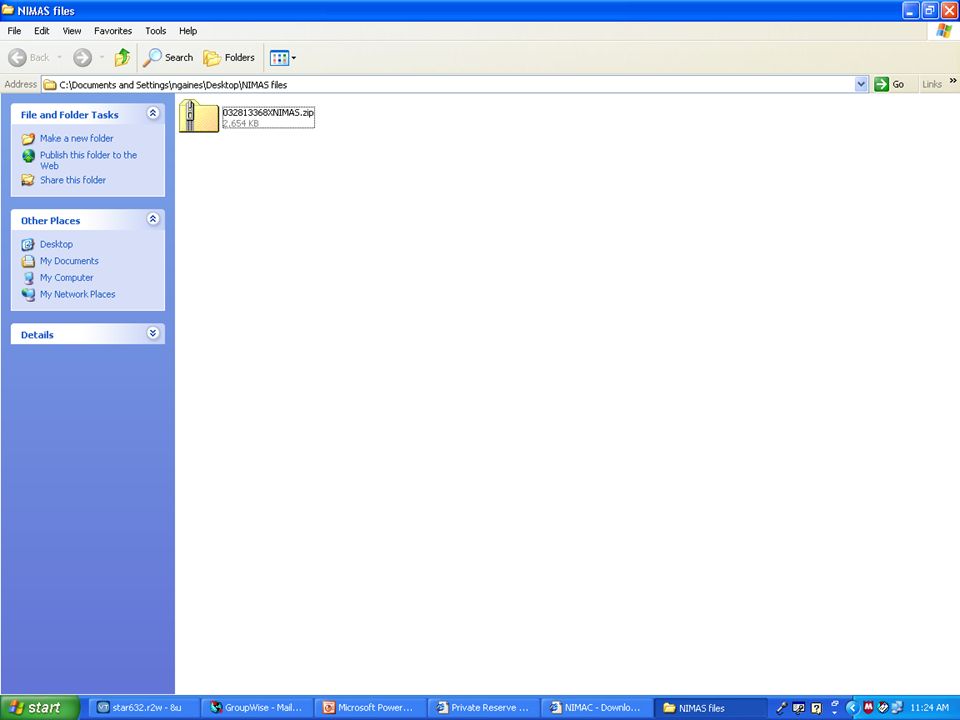The width and height of the screenshot is (960, 720).
Task: Open the Help menu
Action: (188, 31)
